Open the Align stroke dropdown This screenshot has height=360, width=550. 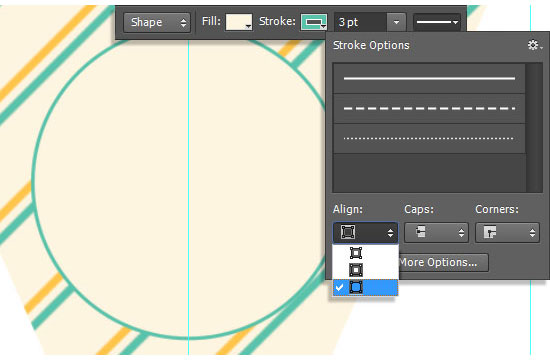pos(365,232)
